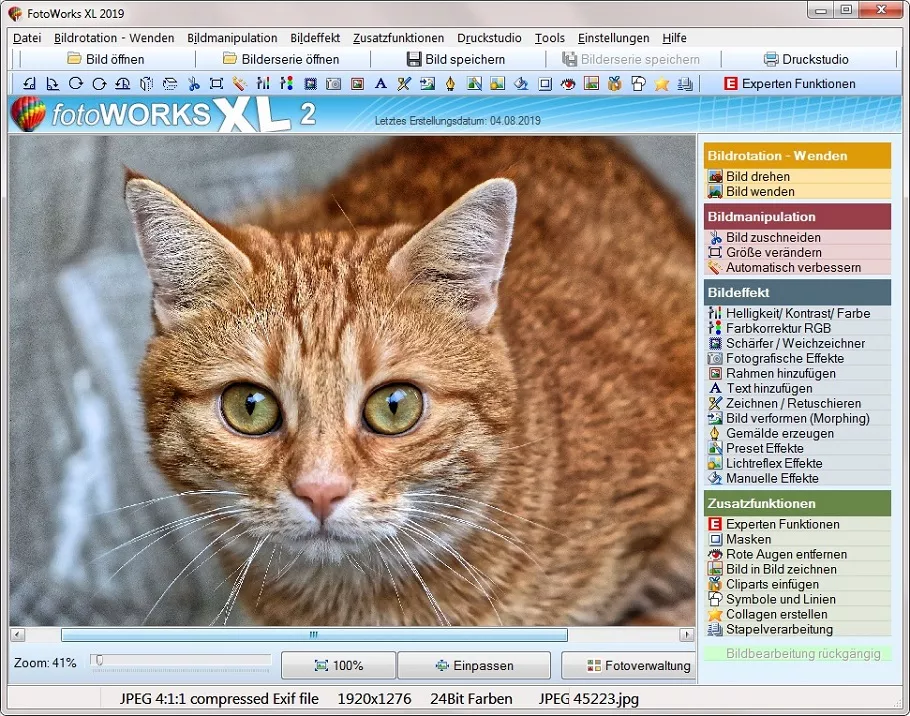Click the yellow star collage icon in the toolbar
This screenshot has width=910, height=716.
tap(661, 84)
